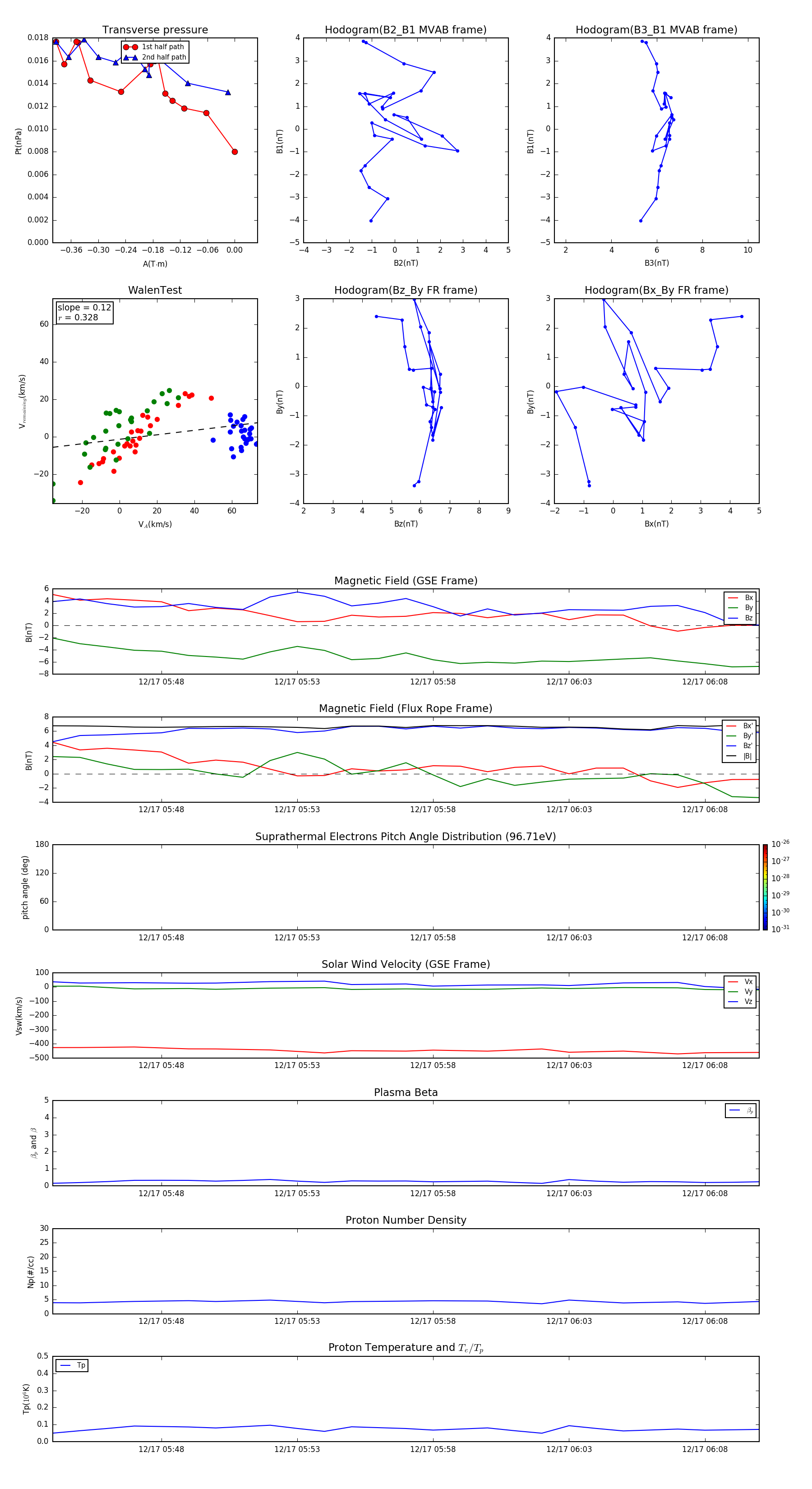Image resolution: width=812 pixels, height=1489 pixels.
Task: Click the 'Proton Temperature and Te/Tp' title
Action: coord(406,1347)
